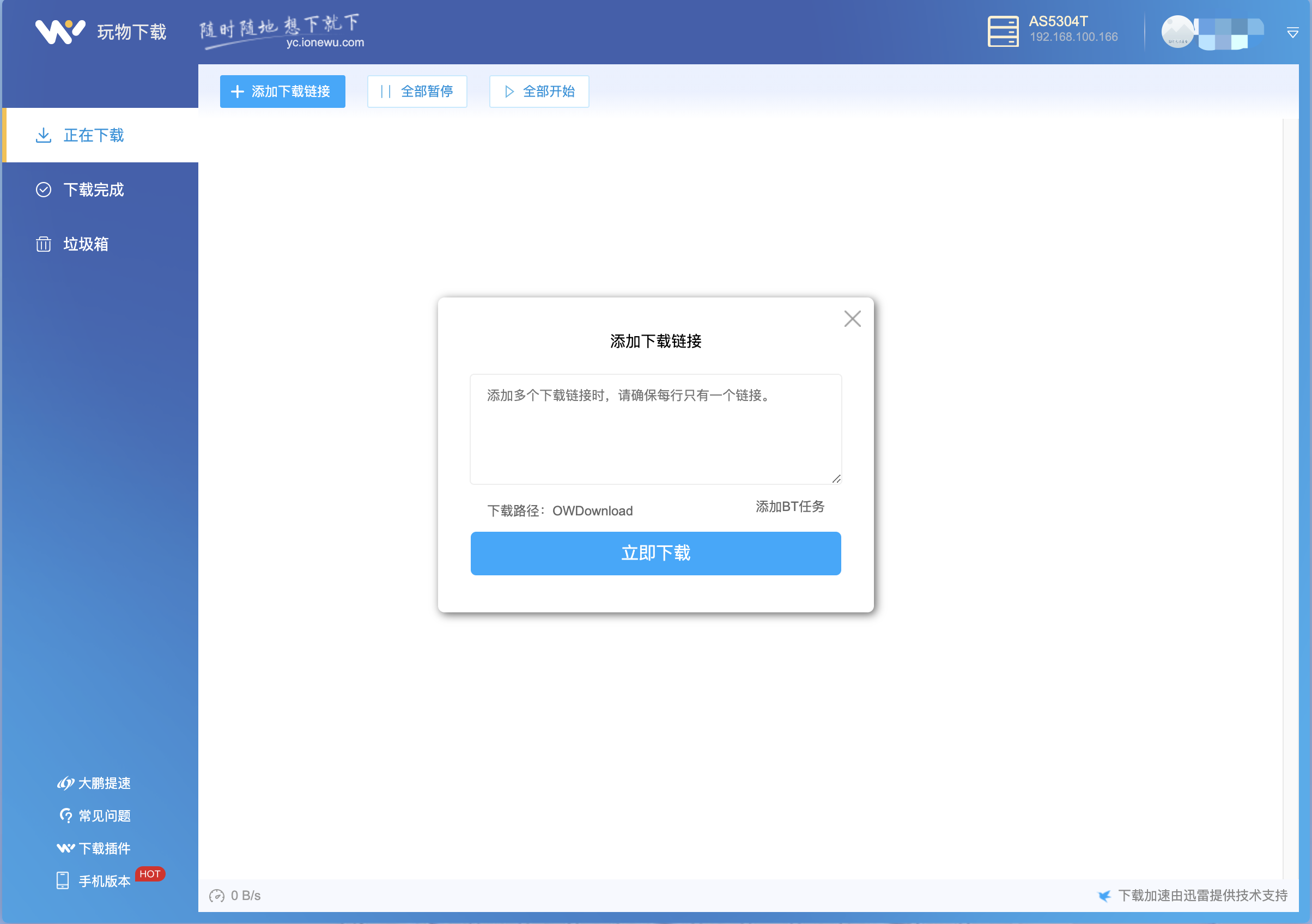Viewport: 1312px width, 924px height.
Task: Click the textarea resize handle corner
Action: click(x=836, y=479)
